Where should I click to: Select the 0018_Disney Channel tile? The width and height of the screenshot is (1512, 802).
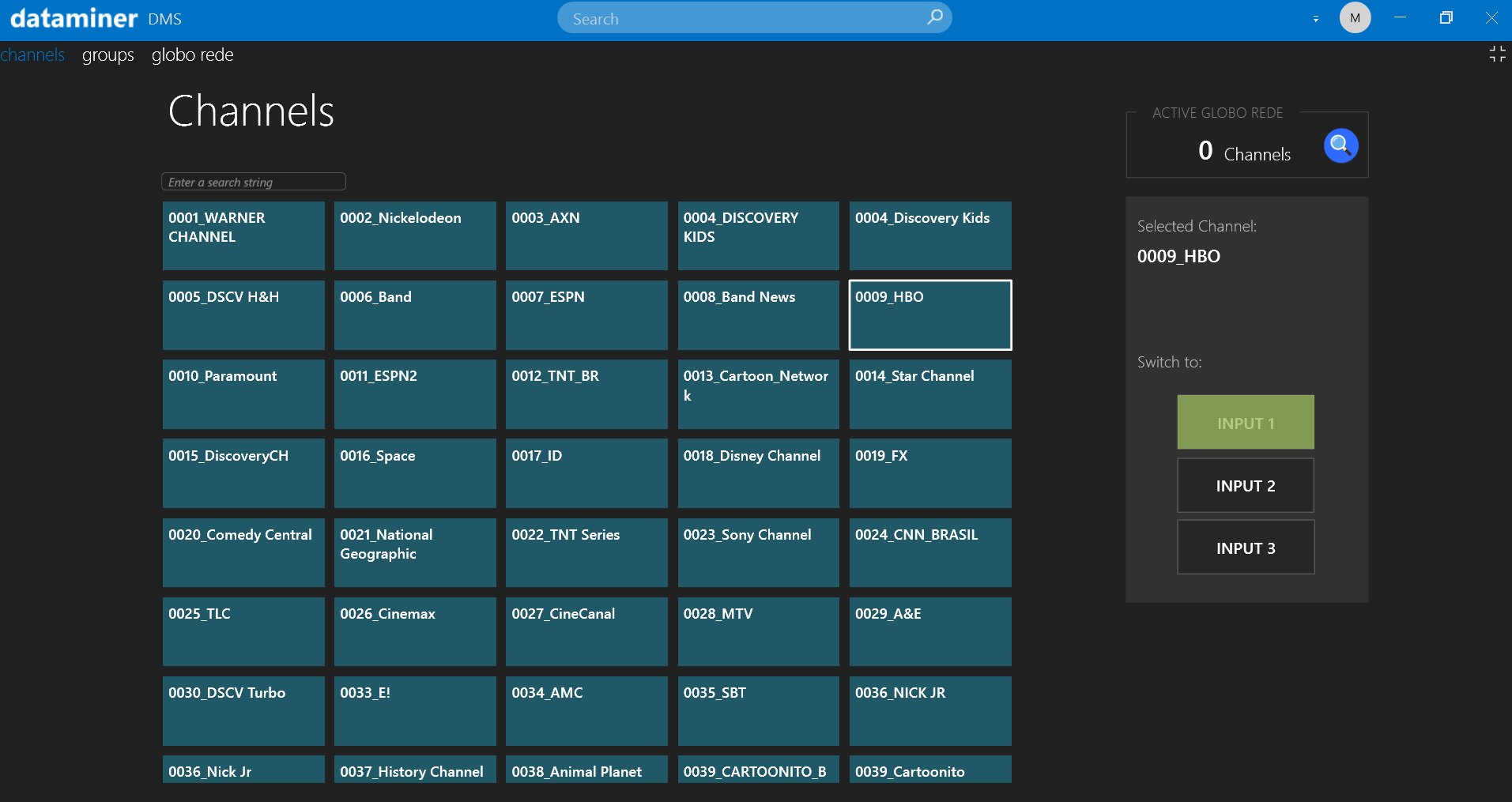coord(759,473)
